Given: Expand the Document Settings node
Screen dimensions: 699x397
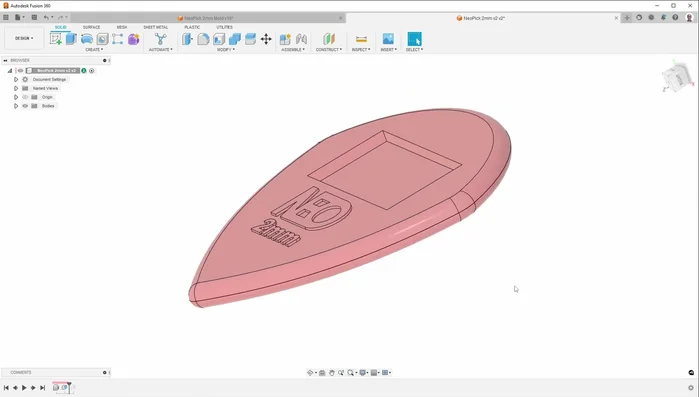Looking at the screenshot, I should (16, 79).
